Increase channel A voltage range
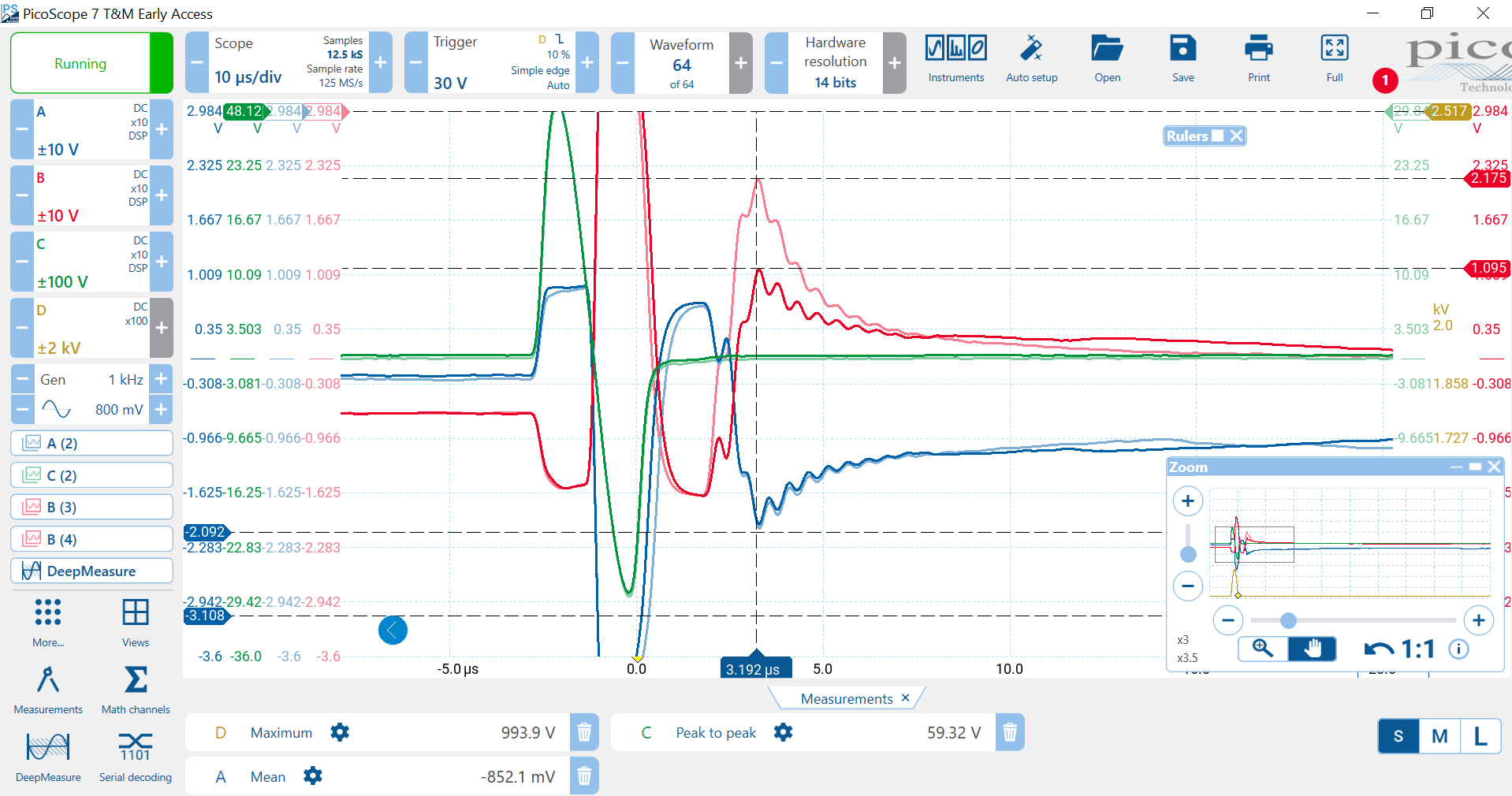Screen dimensions: 1512x796 click(162, 129)
